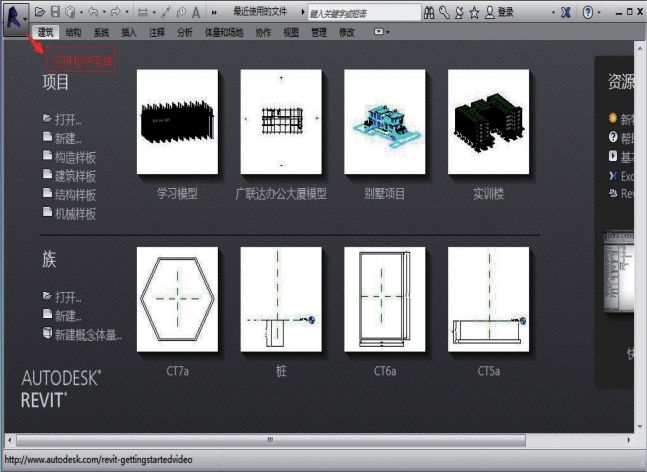This screenshot has width=647, height=472.
Task: Open the 桩 family thumbnail
Action: 281,300
